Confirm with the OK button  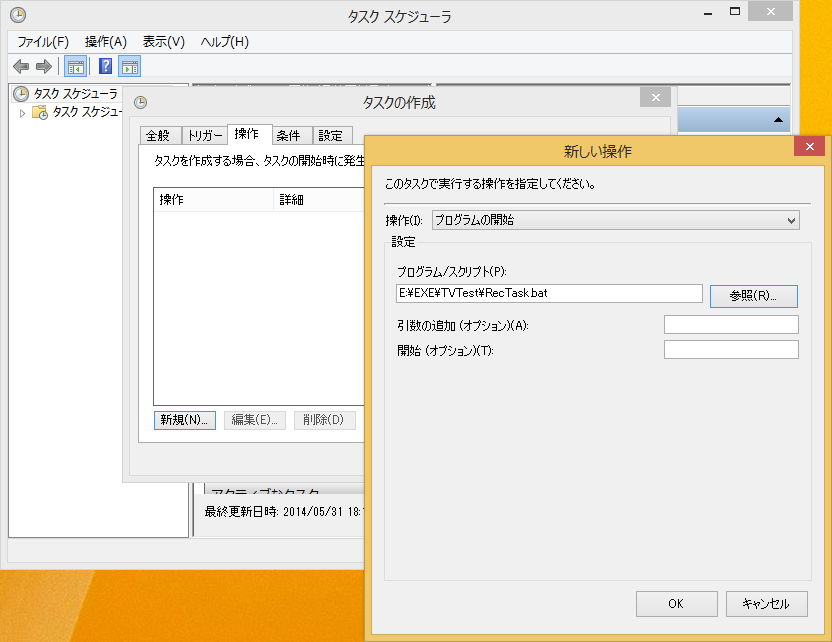click(677, 604)
